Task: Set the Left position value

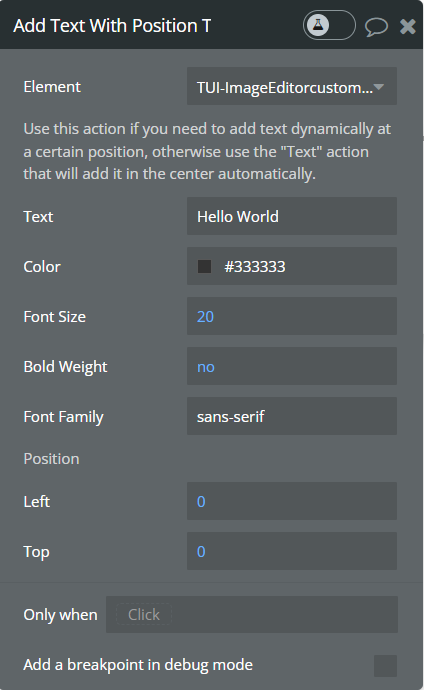Action: [292, 501]
